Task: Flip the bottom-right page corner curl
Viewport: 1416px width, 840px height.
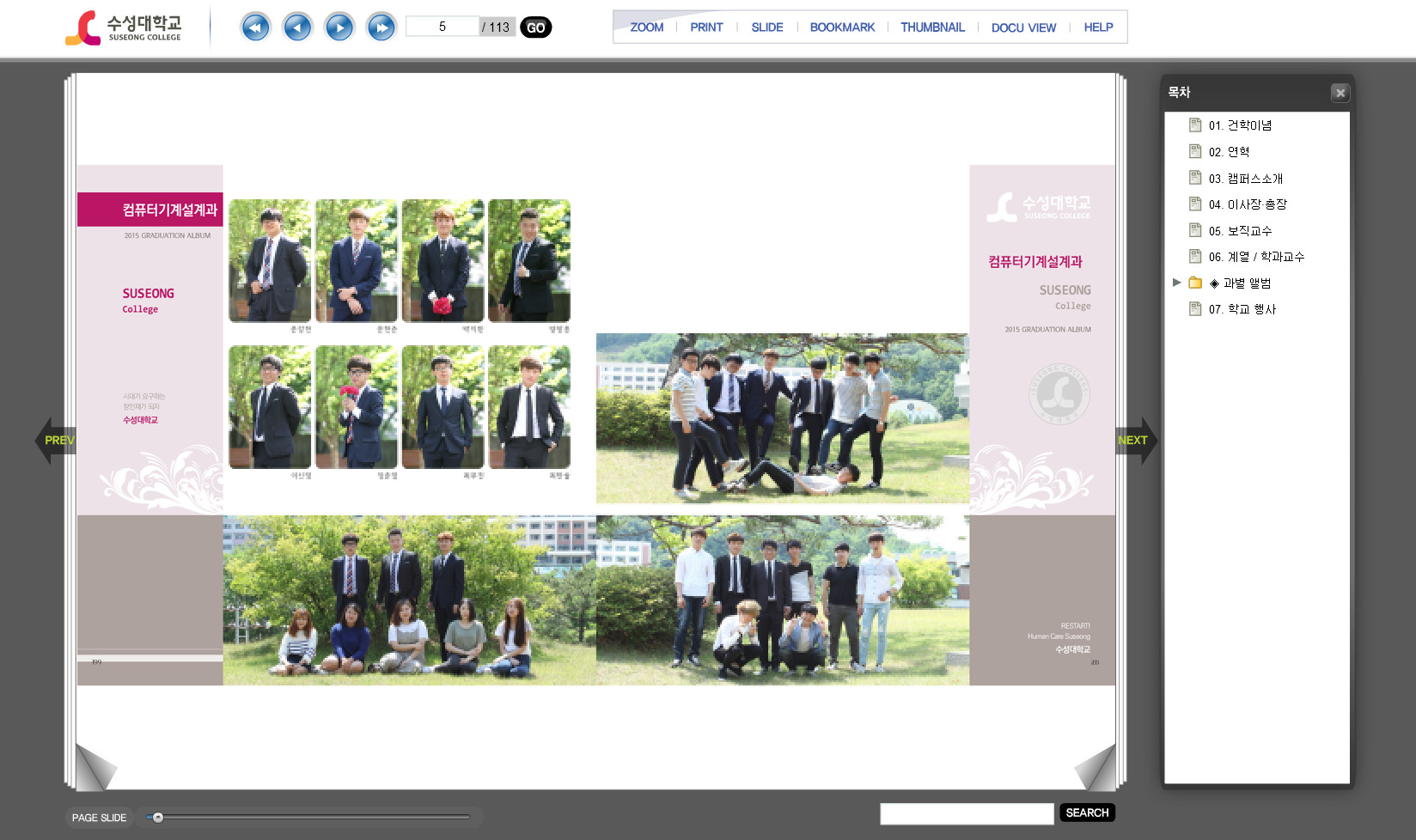Action: click(1095, 767)
